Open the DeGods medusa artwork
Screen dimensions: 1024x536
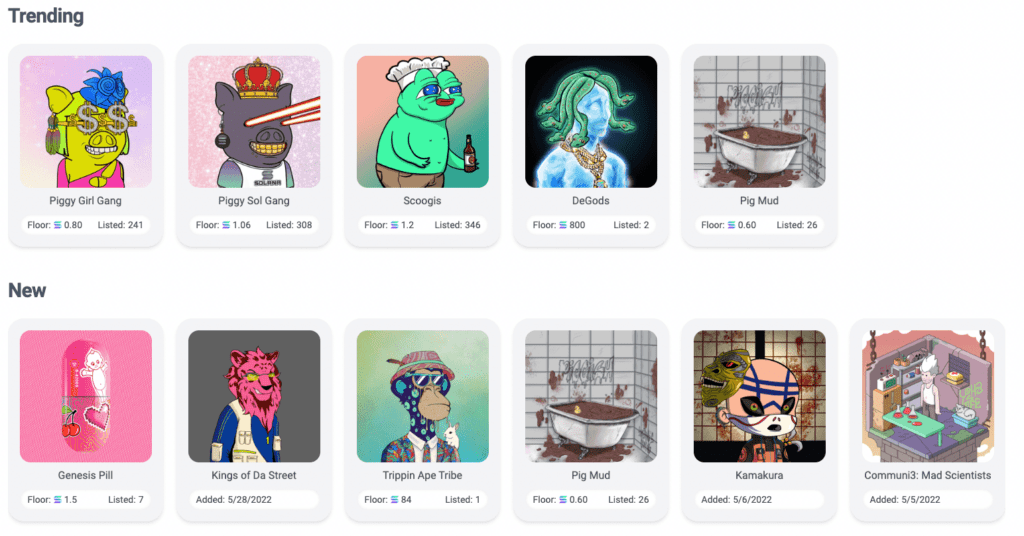point(591,121)
